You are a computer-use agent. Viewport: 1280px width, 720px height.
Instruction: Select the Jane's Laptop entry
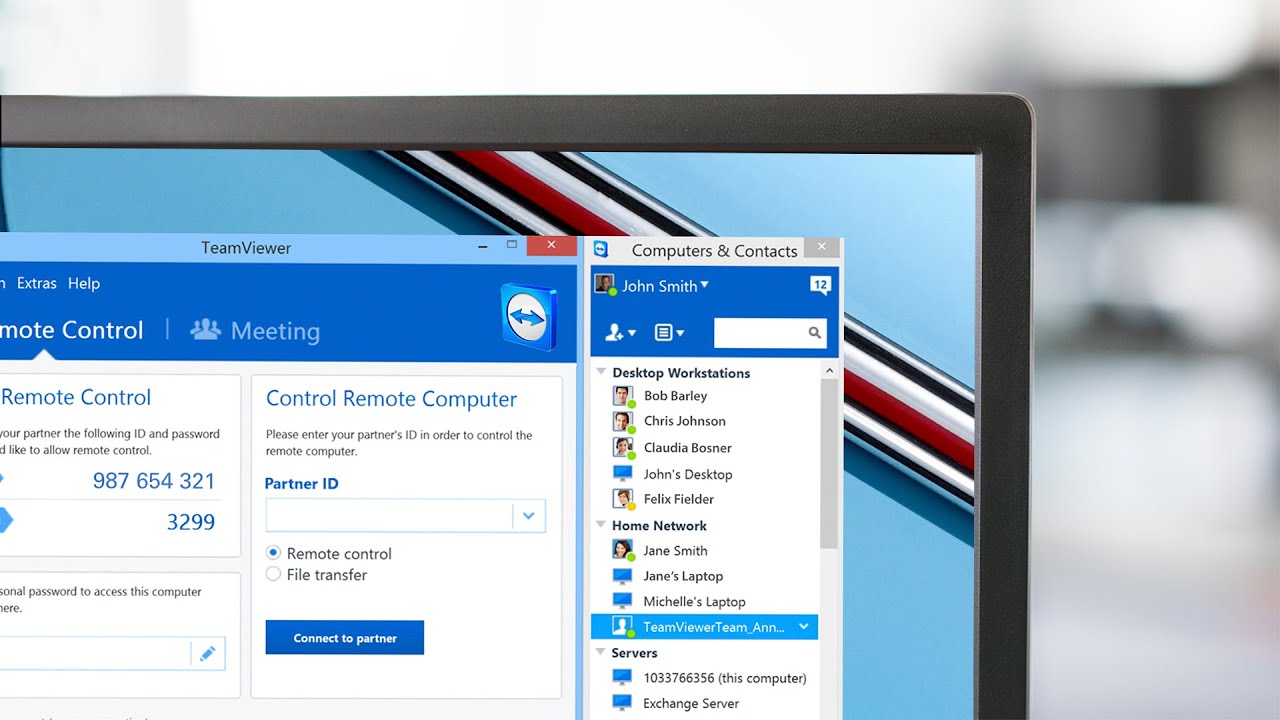coord(683,576)
